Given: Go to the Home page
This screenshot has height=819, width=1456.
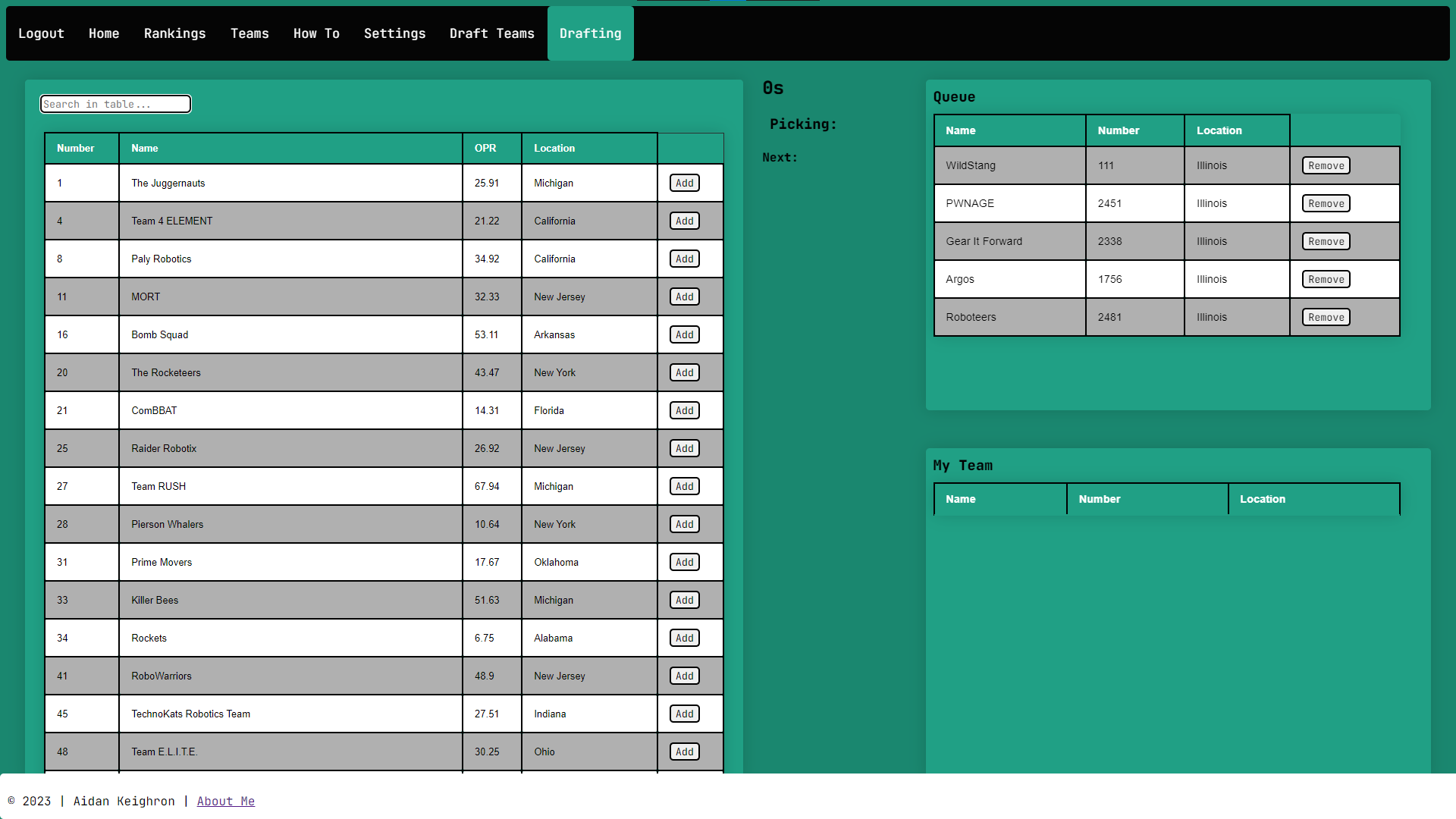Looking at the screenshot, I should click(x=104, y=33).
